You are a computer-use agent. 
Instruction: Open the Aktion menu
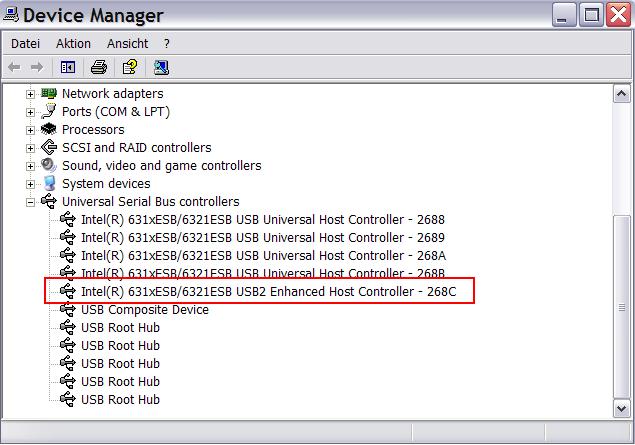pyautogui.click(x=73, y=43)
